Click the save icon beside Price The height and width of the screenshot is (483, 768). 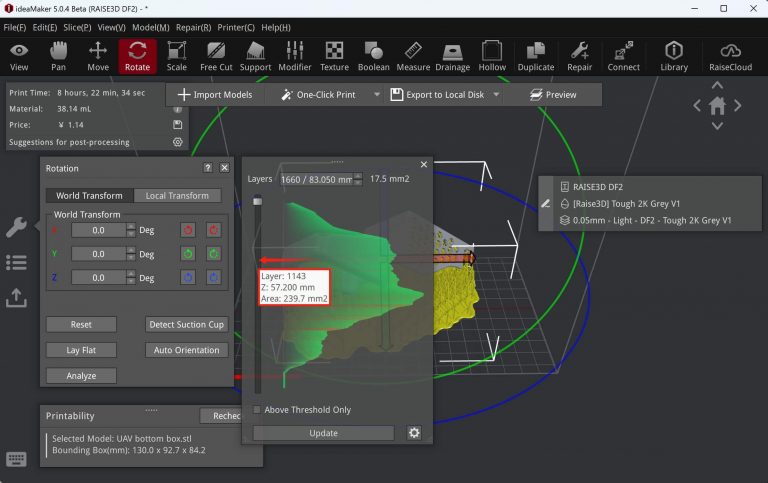[178, 125]
